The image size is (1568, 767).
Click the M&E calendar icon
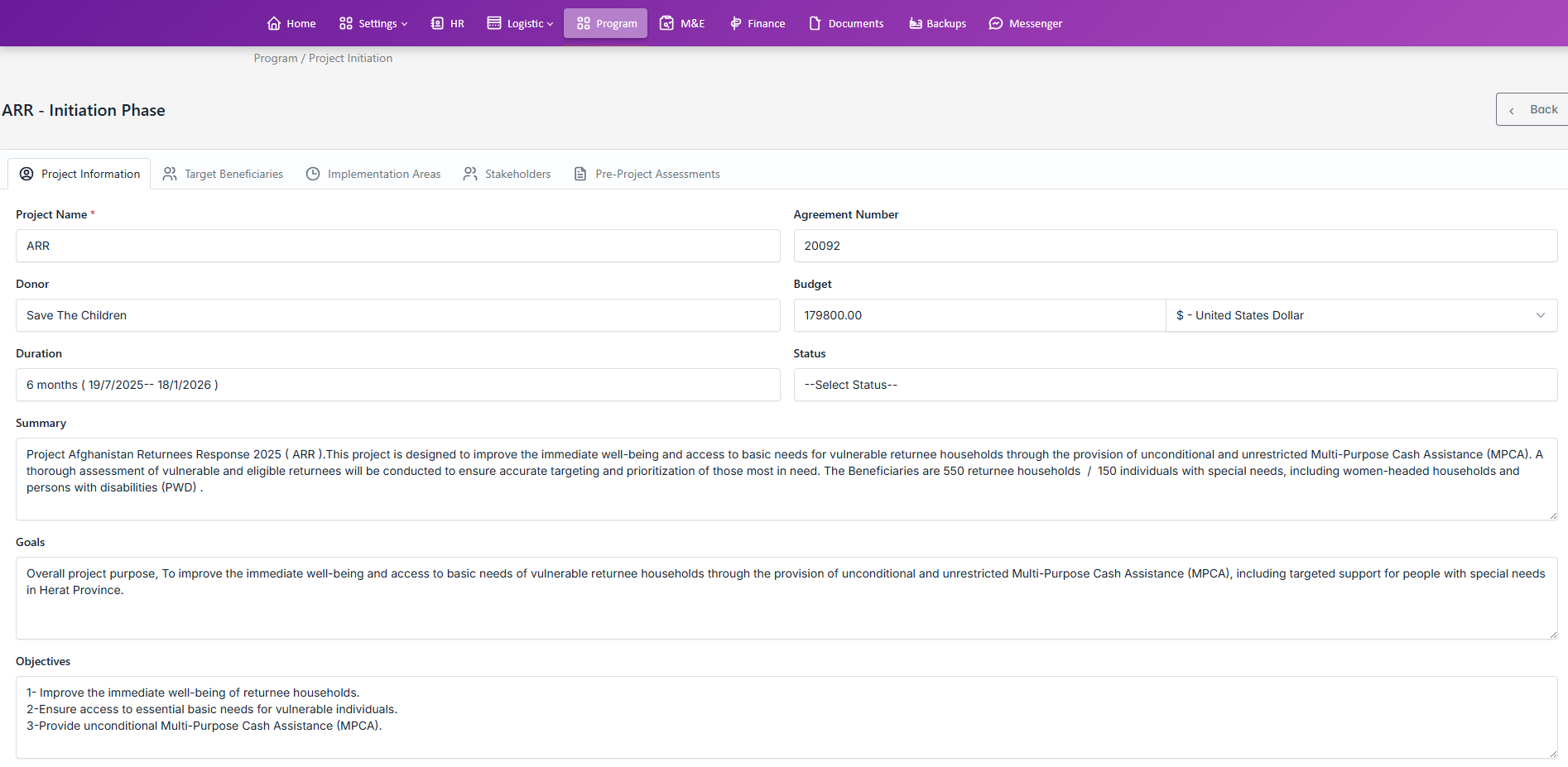(x=666, y=23)
